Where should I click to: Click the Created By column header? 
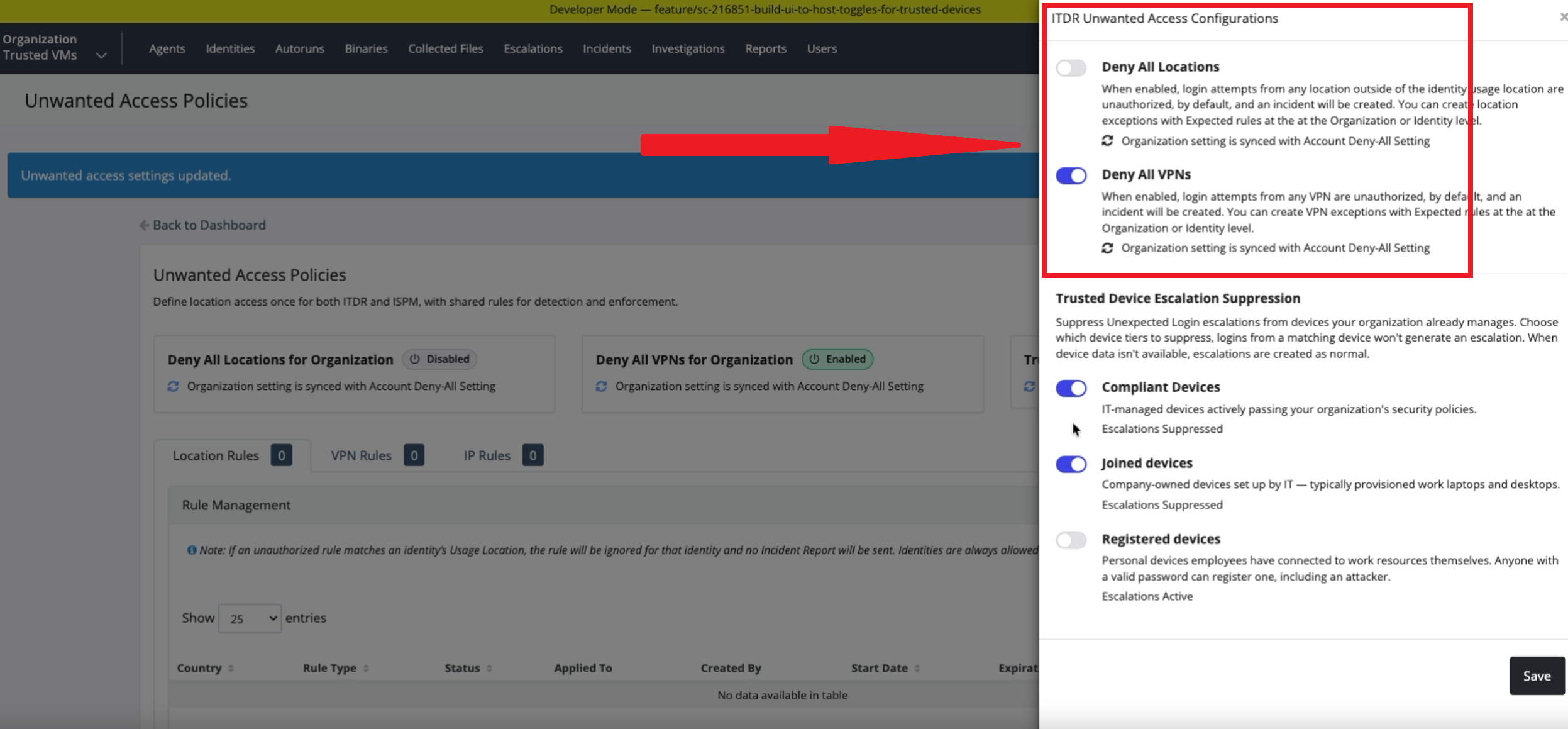[731, 668]
